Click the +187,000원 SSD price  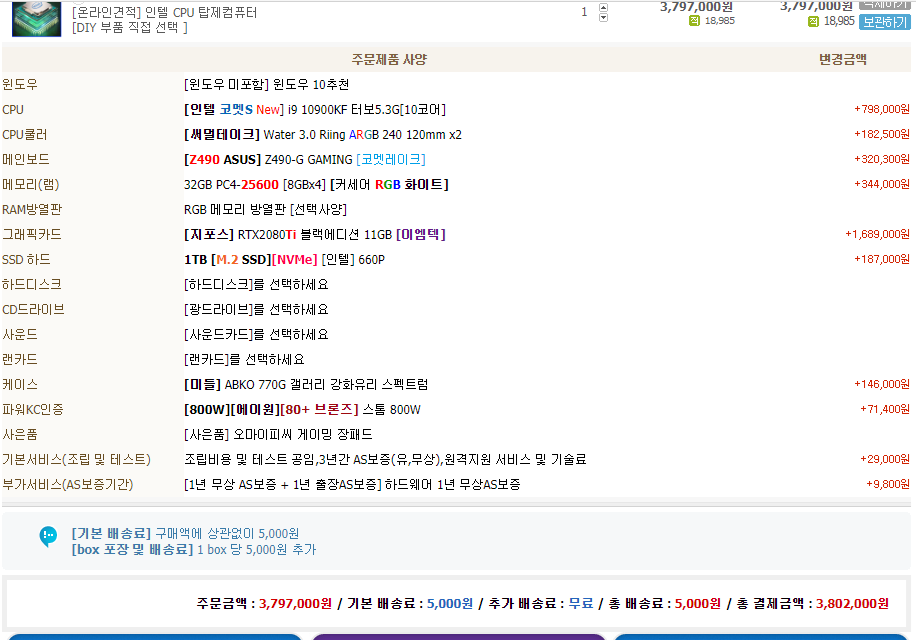[882, 259]
